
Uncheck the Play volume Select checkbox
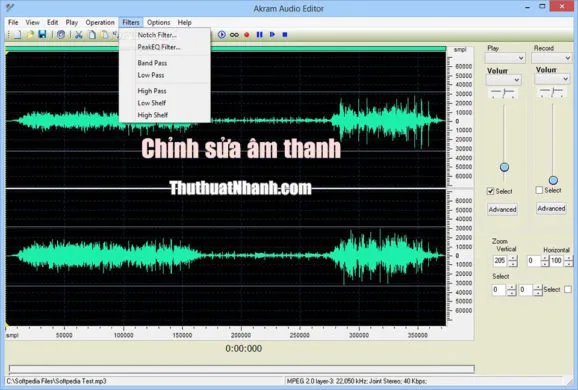point(491,191)
